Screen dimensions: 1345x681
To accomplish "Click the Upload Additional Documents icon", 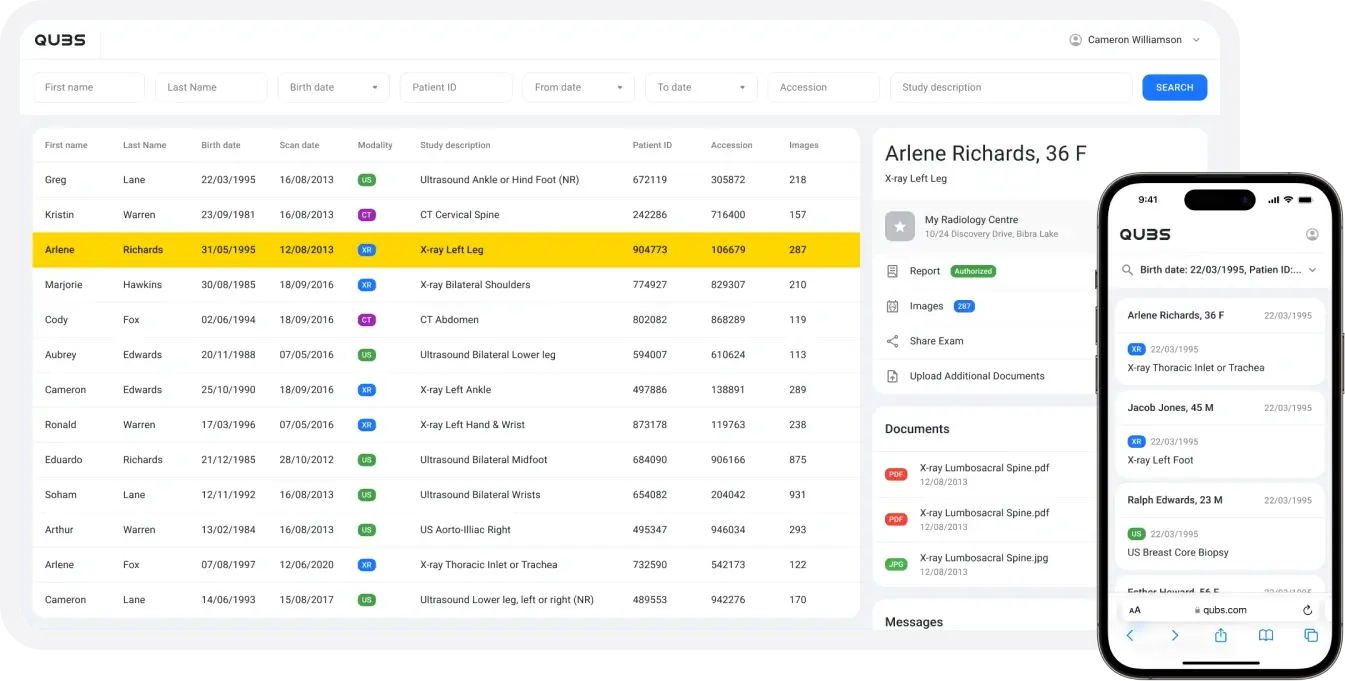I will click(892, 376).
